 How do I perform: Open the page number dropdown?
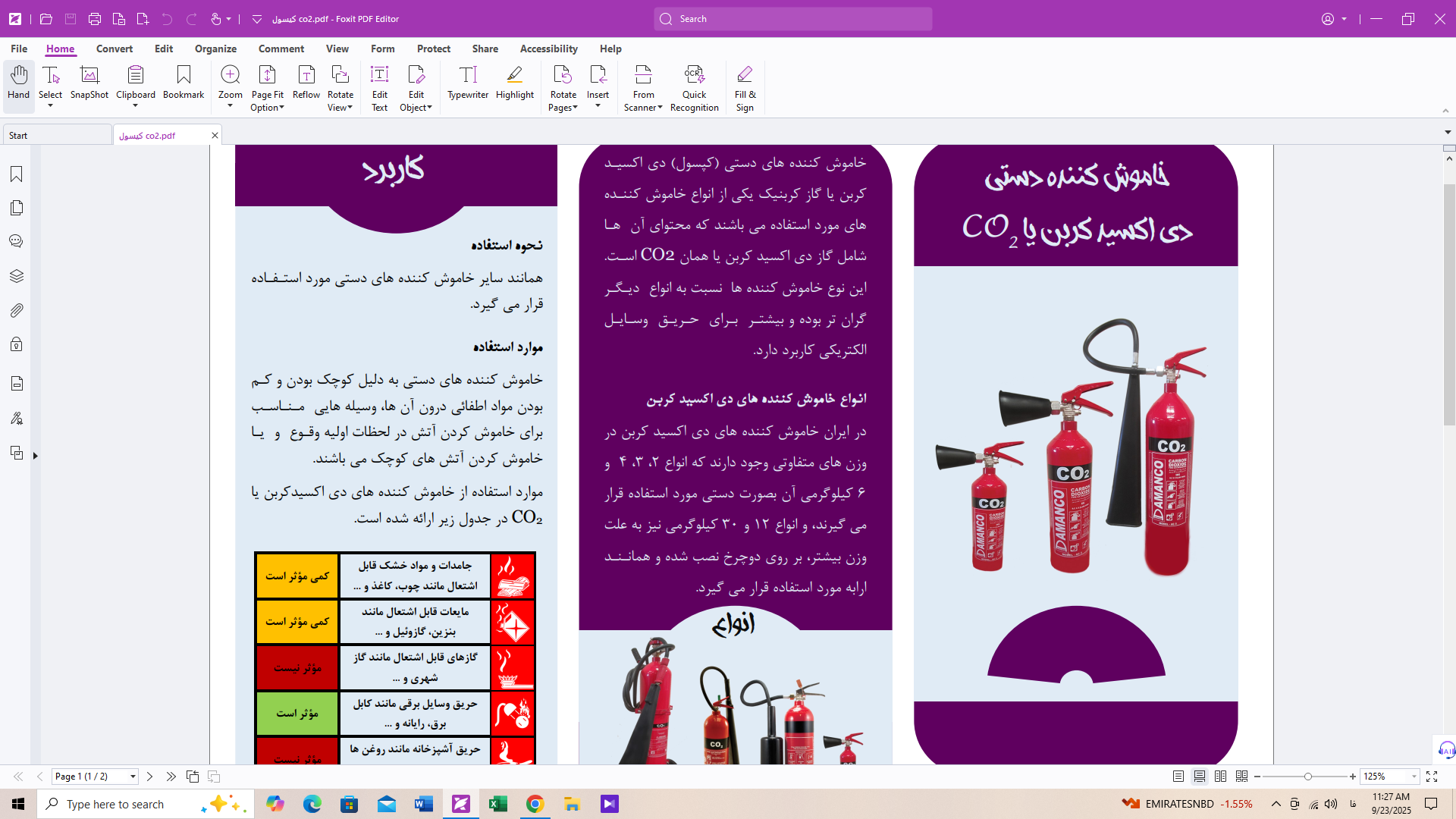[x=133, y=777]
